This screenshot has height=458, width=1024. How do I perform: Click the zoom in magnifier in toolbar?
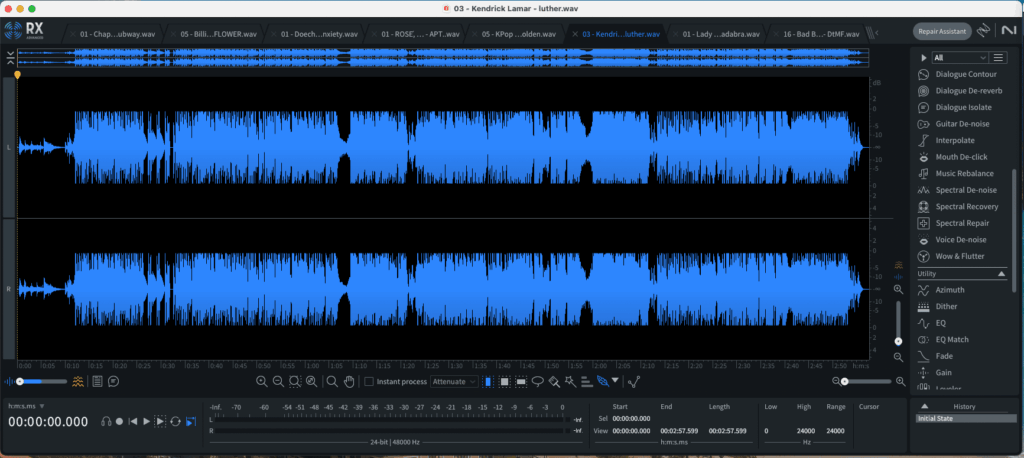tap(262, 382)
